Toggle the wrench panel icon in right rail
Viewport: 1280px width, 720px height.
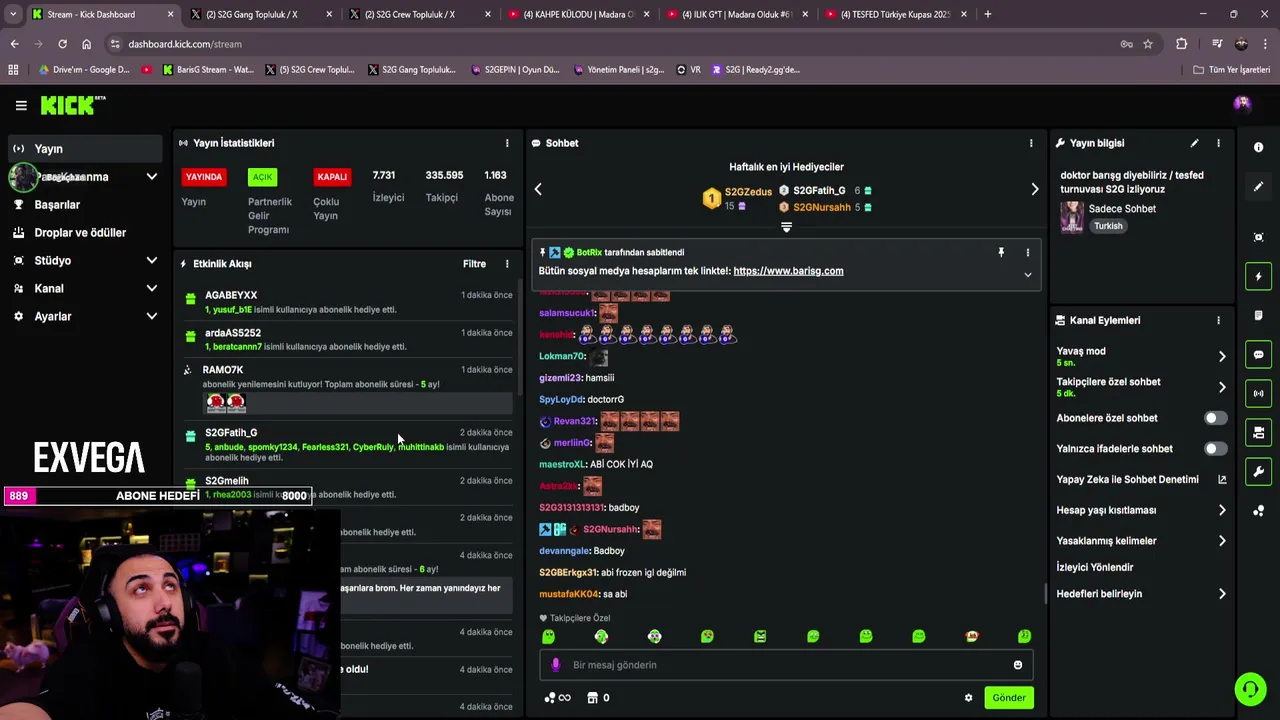[x=1258, y=472]
